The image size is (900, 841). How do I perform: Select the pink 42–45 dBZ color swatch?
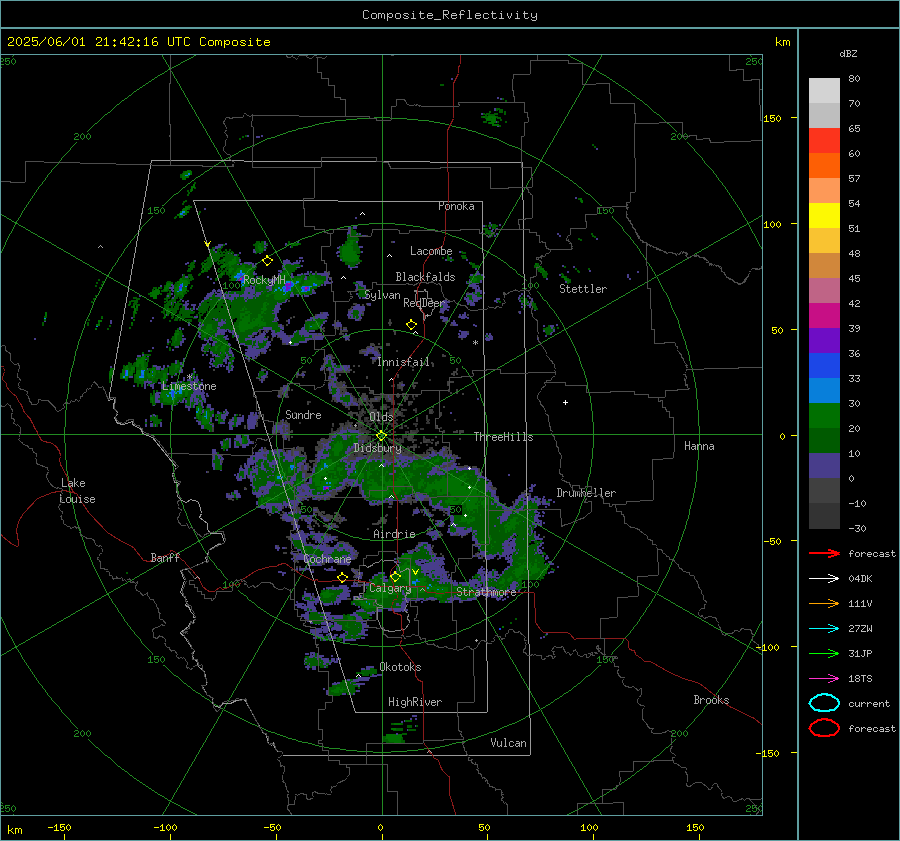pos(824,291)
